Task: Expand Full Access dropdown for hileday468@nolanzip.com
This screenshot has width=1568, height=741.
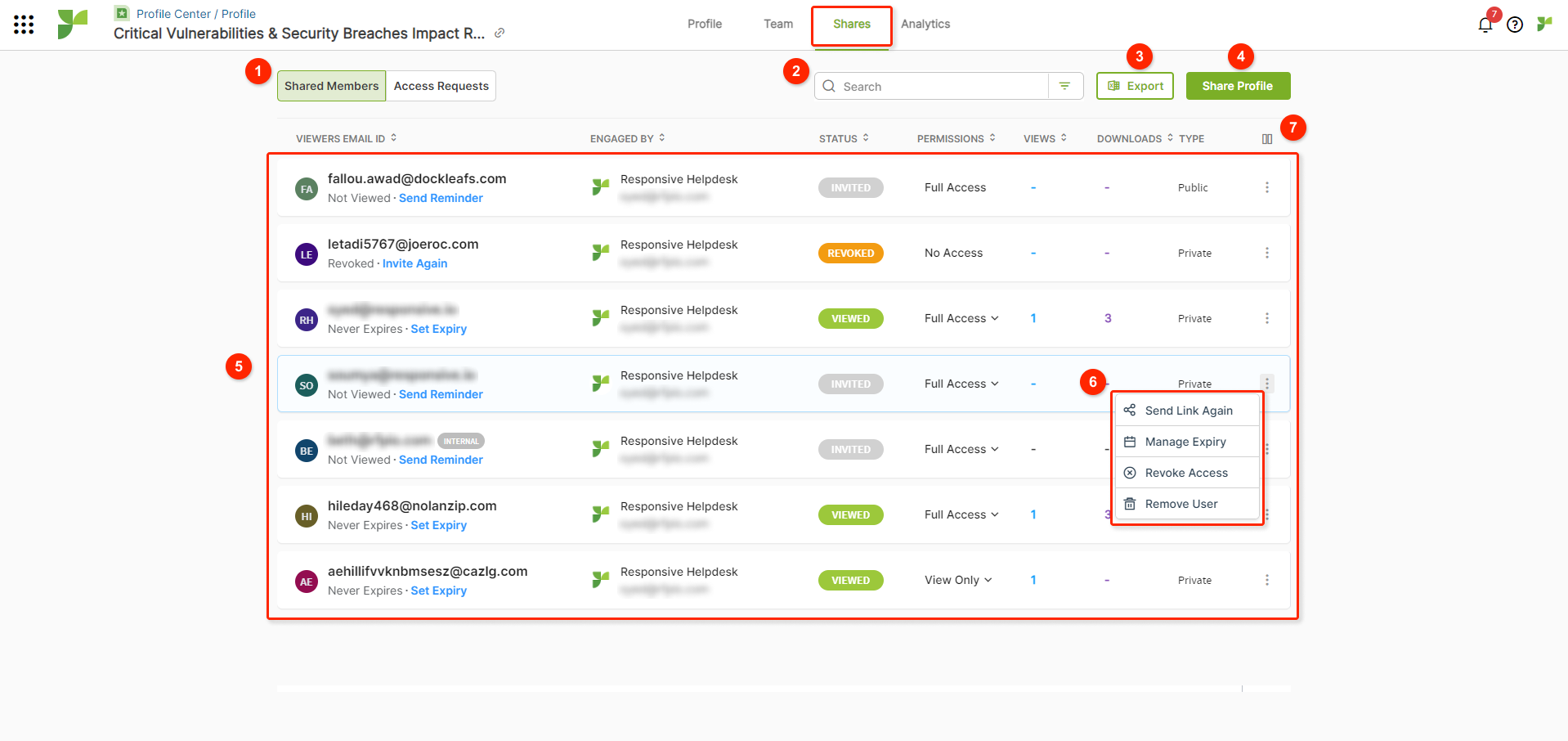Action: click(961, 514)
